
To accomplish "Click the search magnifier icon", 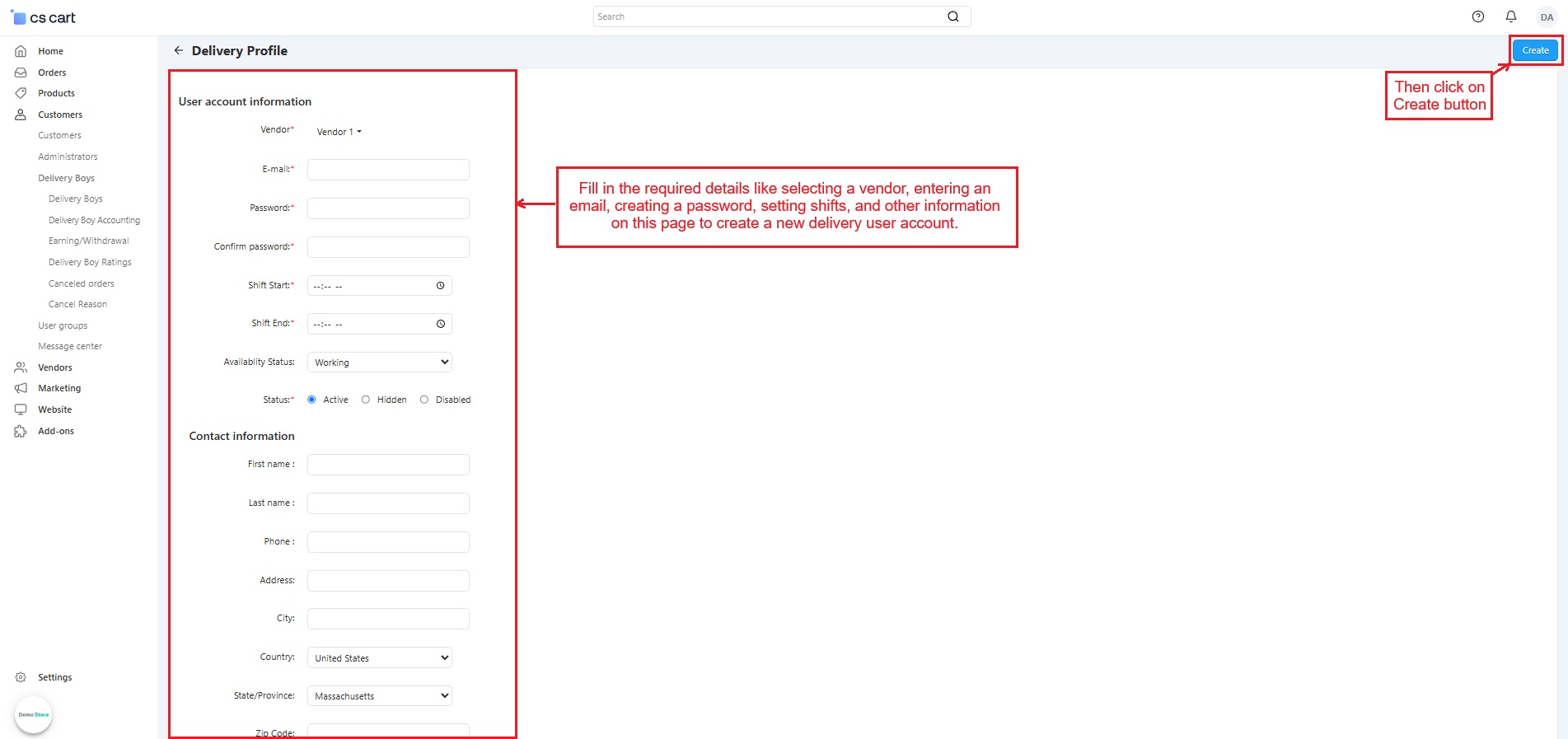I will 953,16.
